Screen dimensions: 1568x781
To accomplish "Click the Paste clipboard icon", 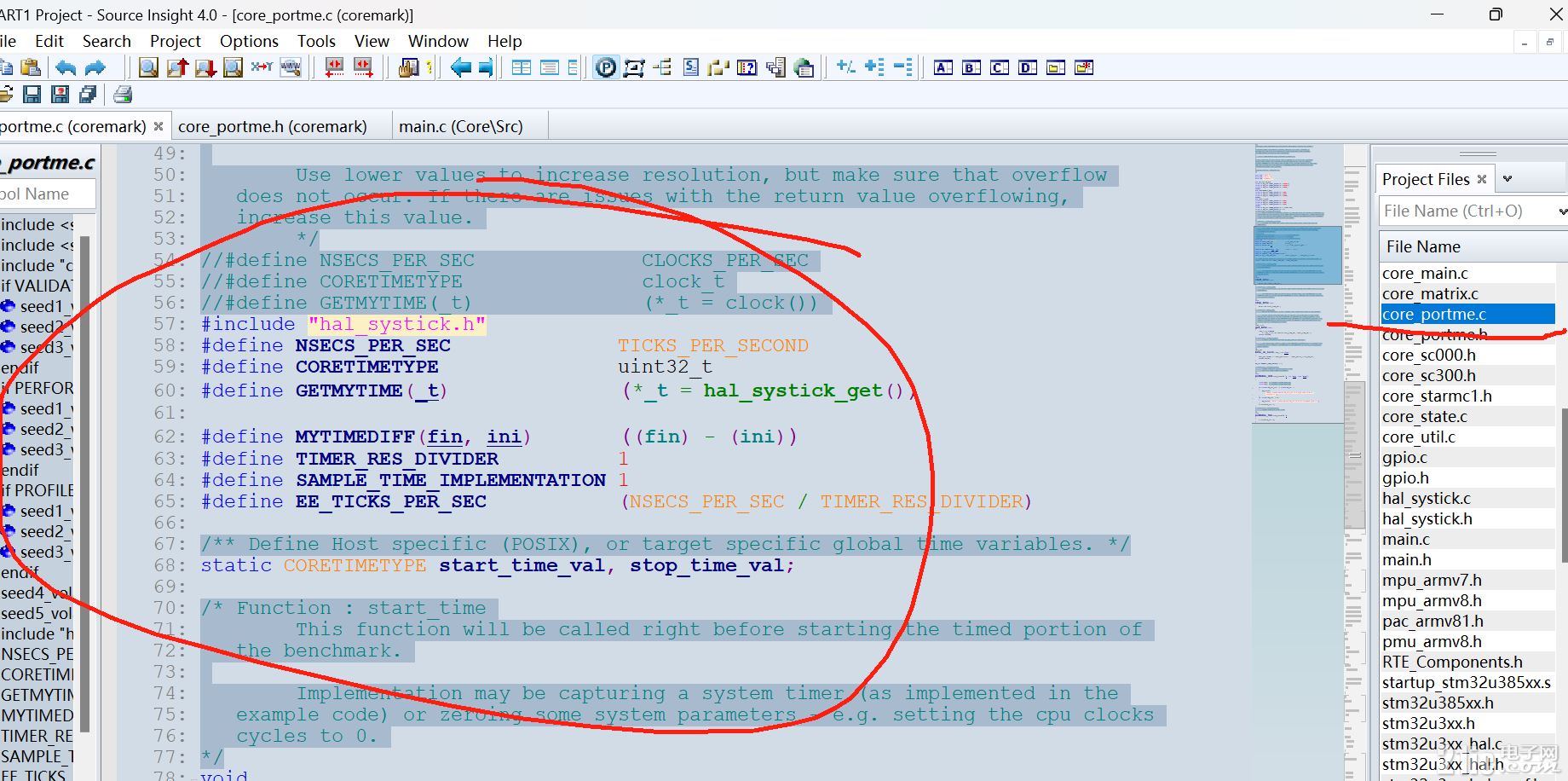I will [x=31, y=67].
